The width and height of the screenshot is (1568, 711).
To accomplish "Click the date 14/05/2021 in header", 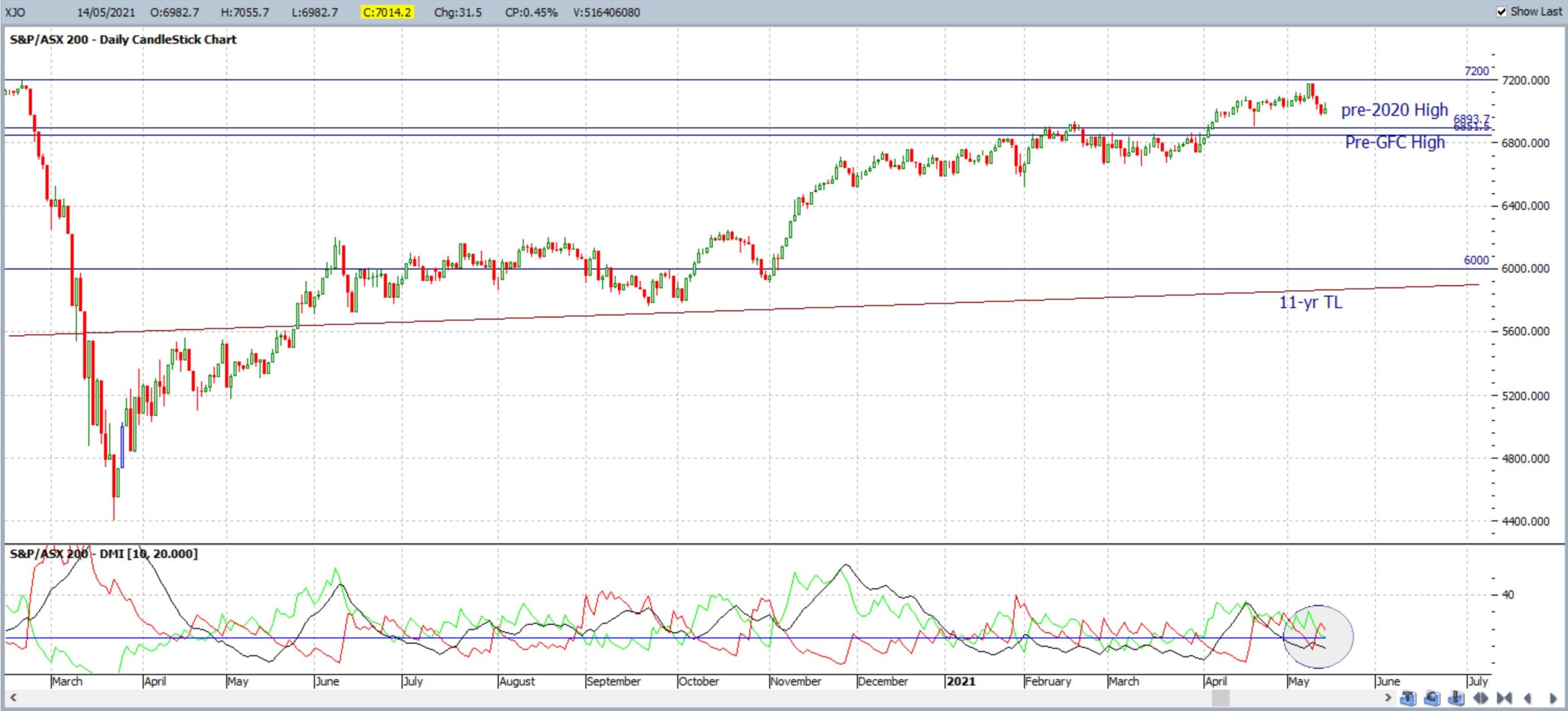I will click(106, 13).
